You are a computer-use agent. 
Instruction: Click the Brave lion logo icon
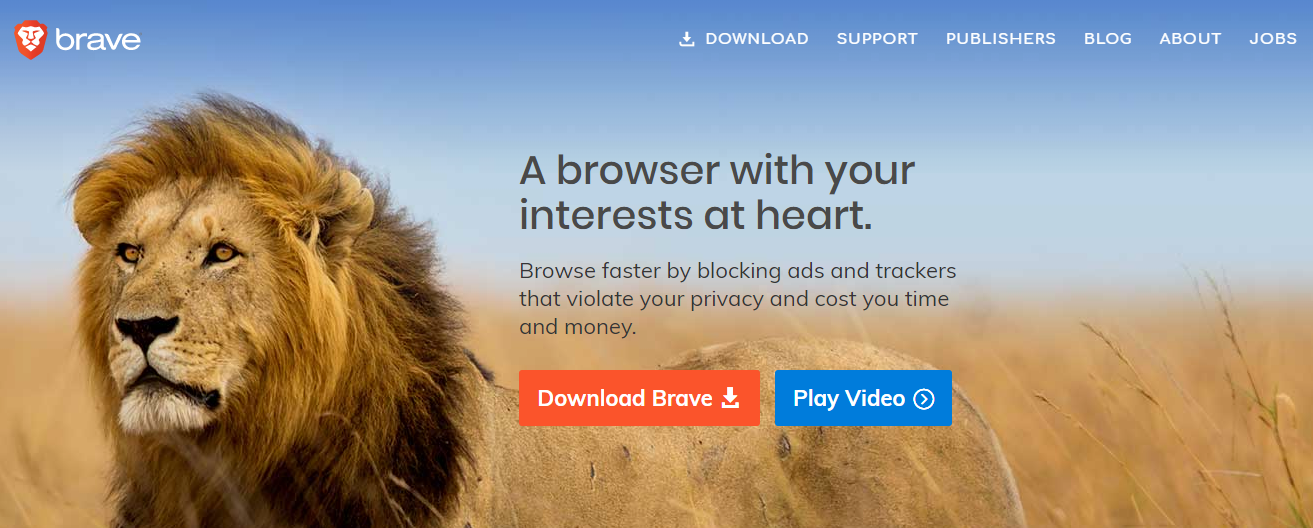(31, 39)
